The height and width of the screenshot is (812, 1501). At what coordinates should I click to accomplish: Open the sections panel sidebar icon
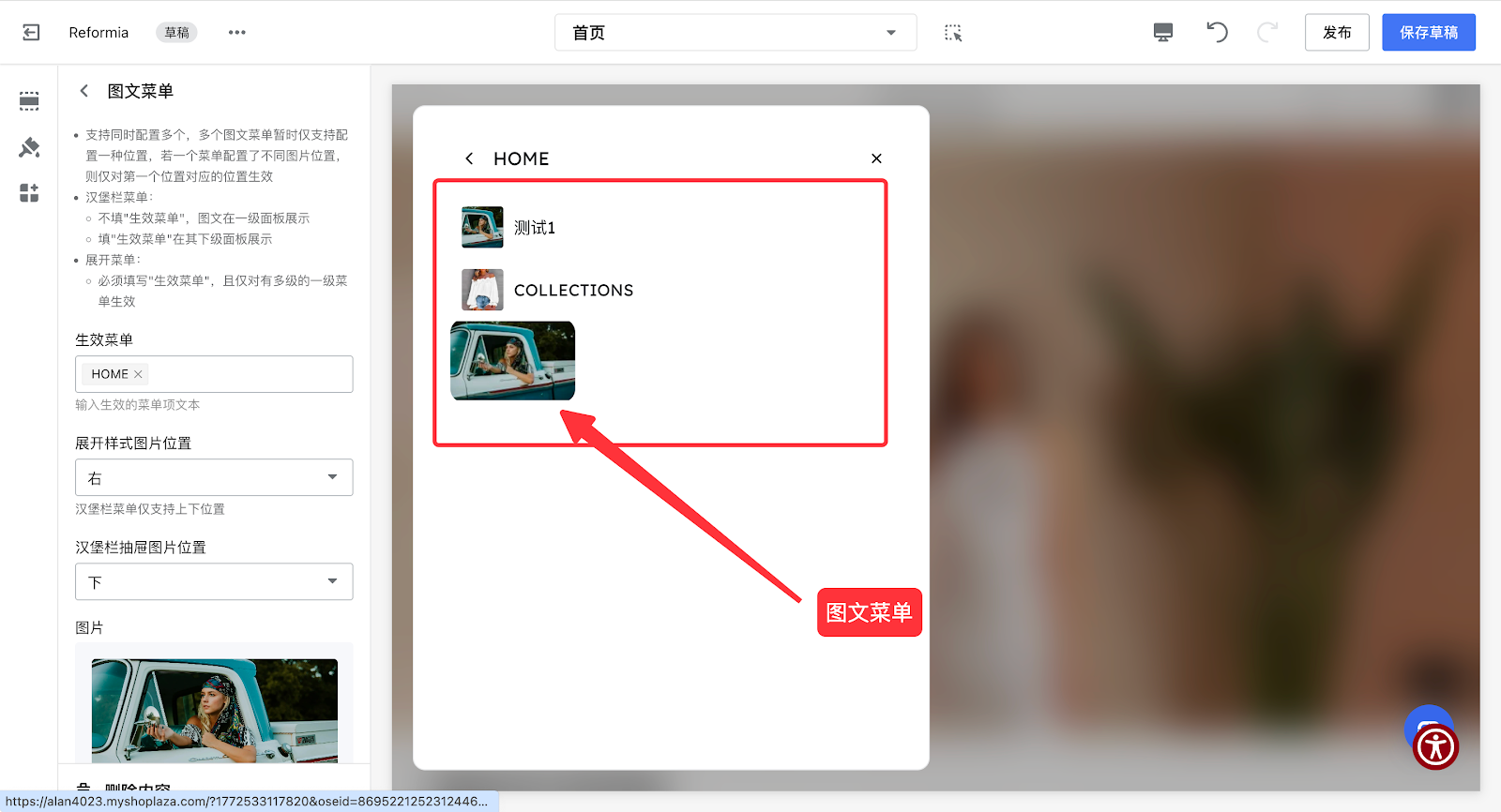click(29, 101)
